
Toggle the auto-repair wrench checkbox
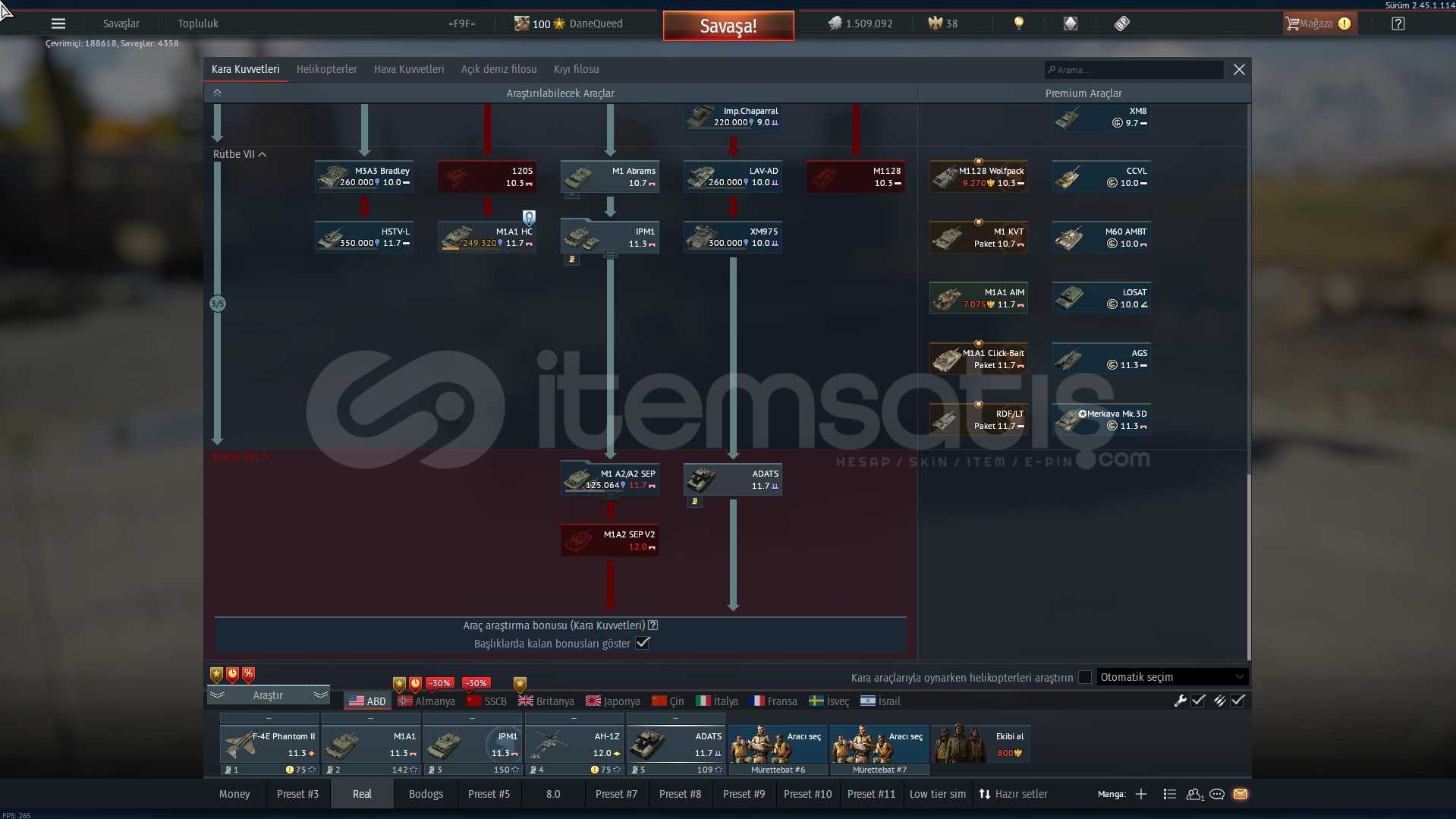point(1198,701)
